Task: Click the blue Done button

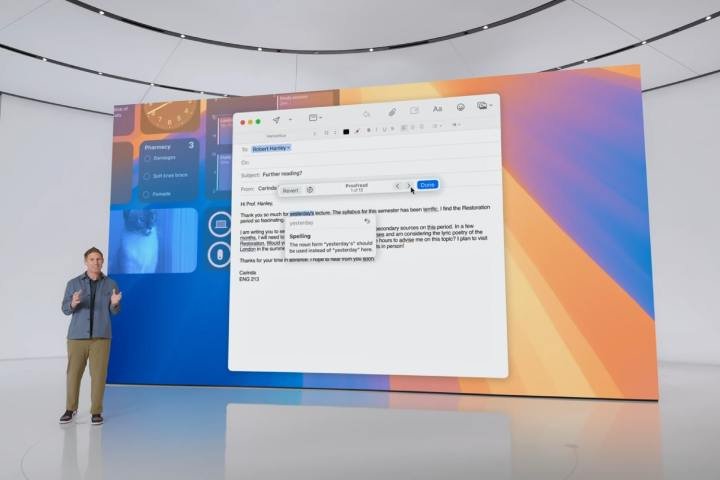Action: (x=428, y=185)
